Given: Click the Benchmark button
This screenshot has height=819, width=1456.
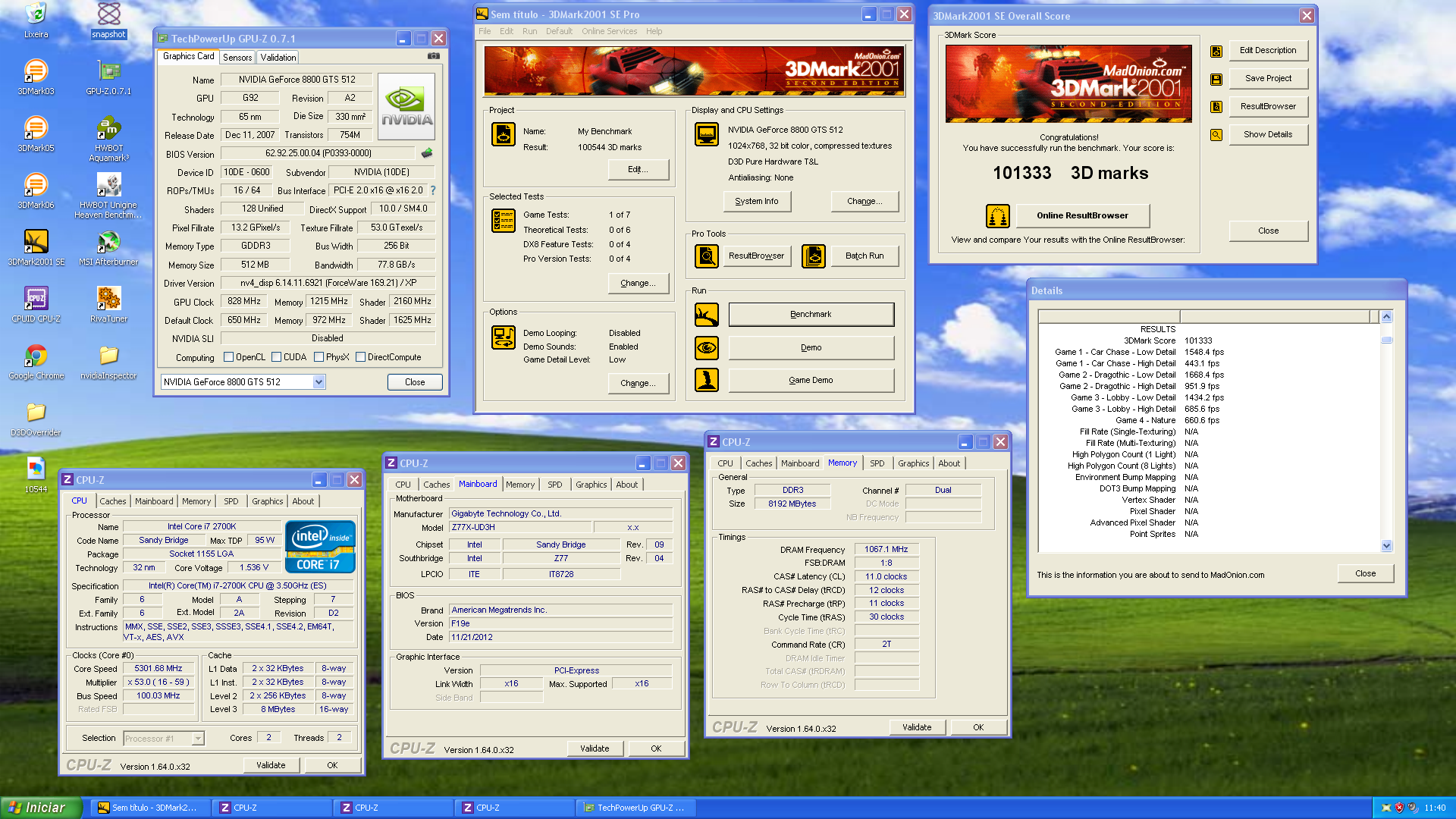Looking at the screenshot, I should 811,314.
